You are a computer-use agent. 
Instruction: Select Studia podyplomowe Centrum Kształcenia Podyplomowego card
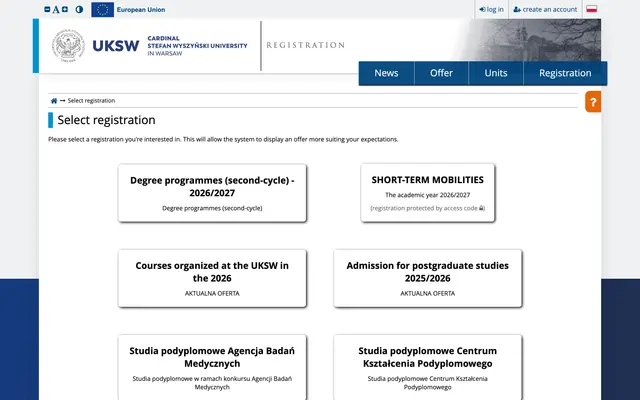(428, 367)
